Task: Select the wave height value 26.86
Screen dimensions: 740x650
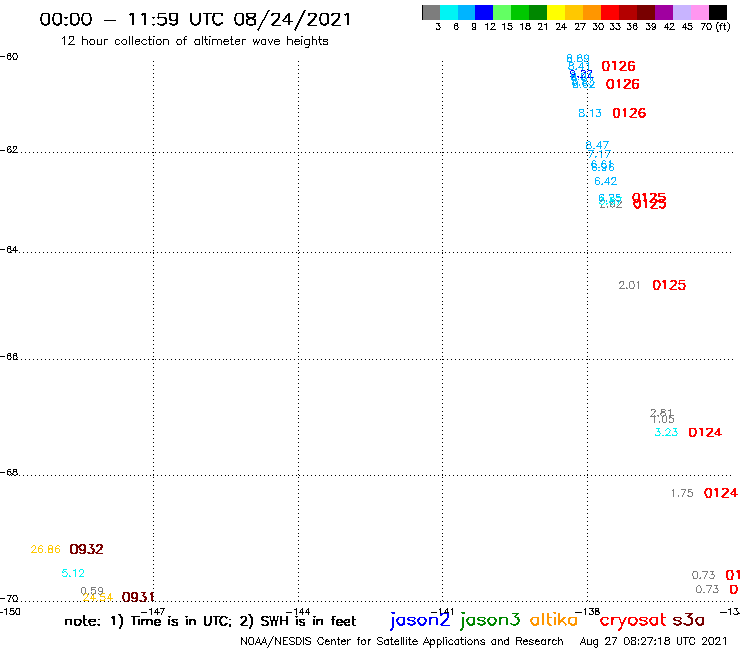Action: [45, 549]
